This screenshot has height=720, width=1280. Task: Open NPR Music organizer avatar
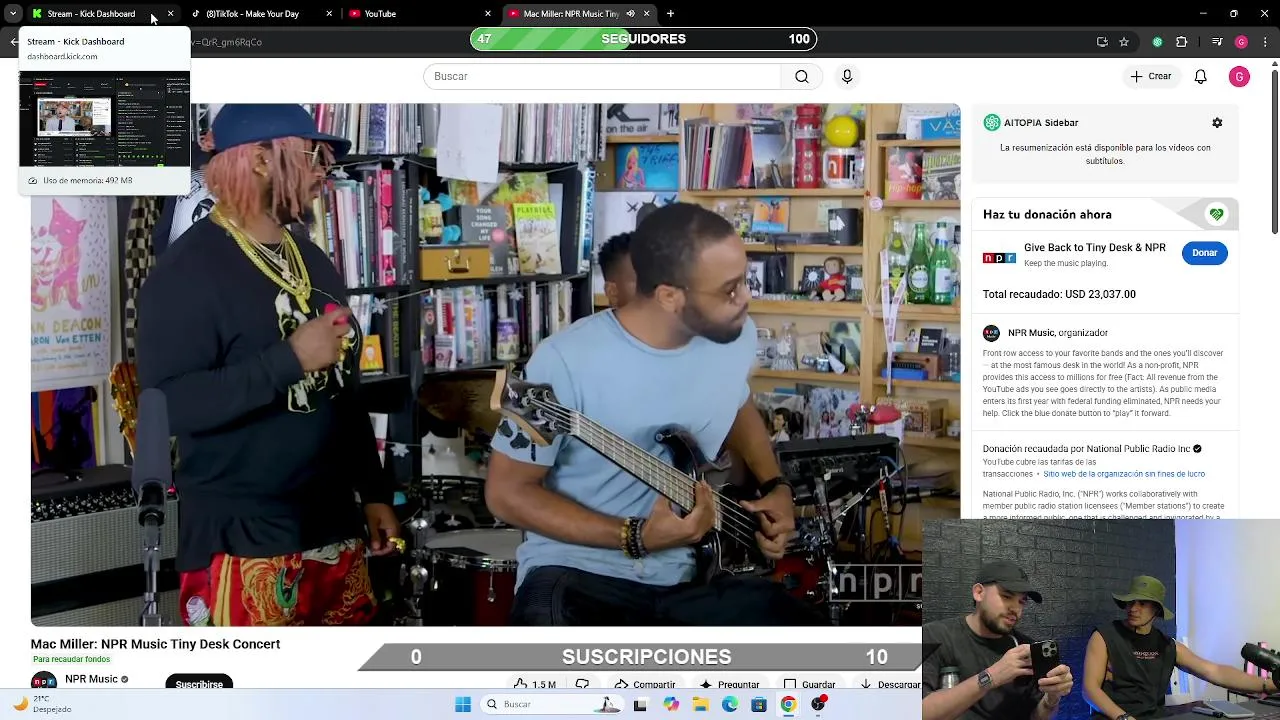991,333
